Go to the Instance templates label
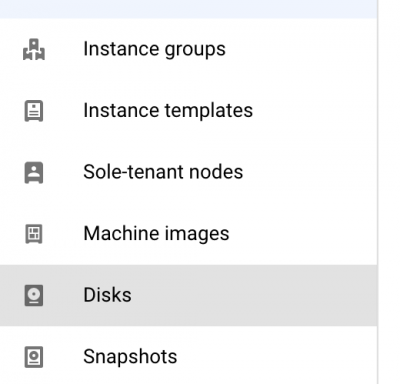Image resolution: width=400 pixels, height=384 pixels. tap(168, 110)
